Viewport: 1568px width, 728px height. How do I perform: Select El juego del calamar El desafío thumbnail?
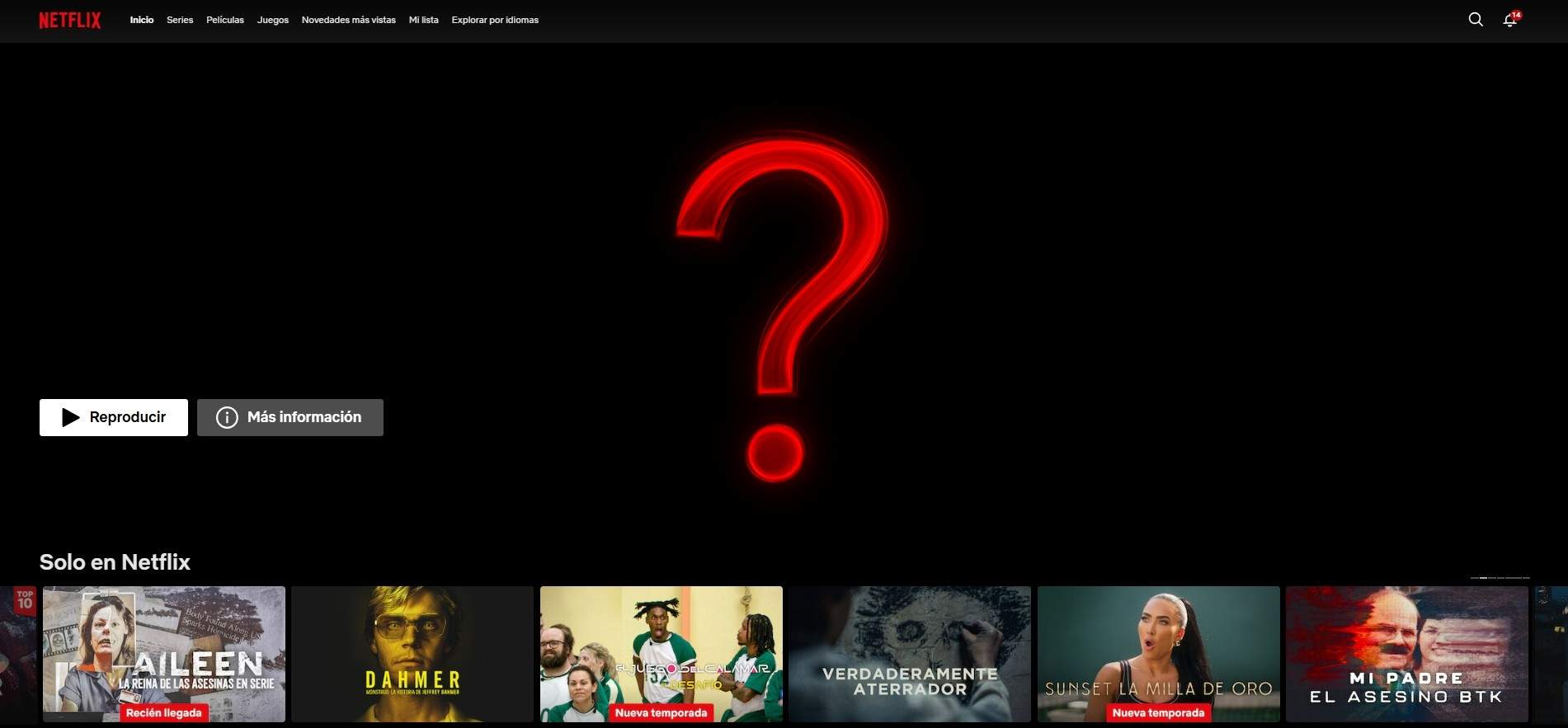point(662,654)
